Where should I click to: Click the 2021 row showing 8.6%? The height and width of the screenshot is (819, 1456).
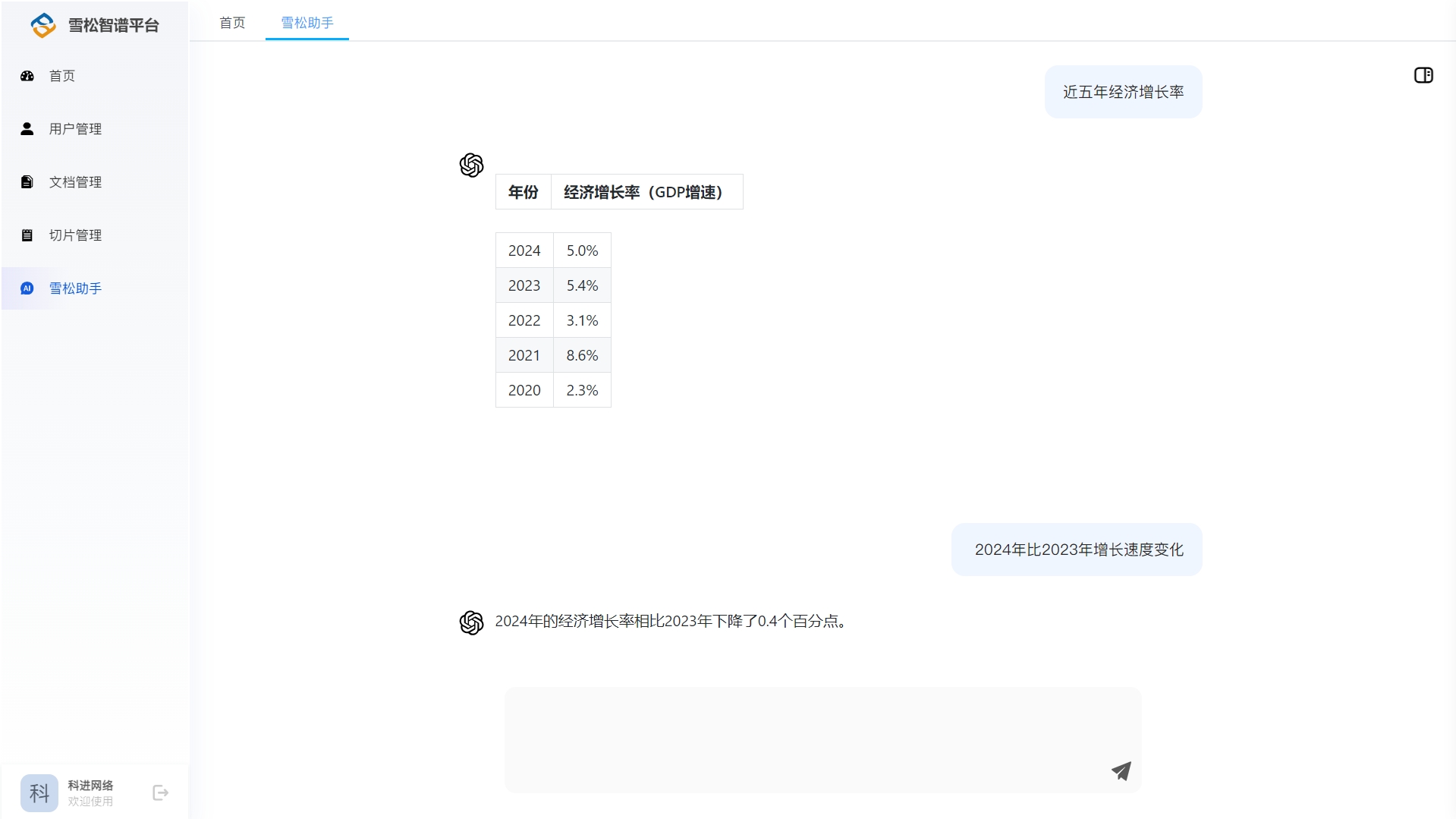(553, 355)
